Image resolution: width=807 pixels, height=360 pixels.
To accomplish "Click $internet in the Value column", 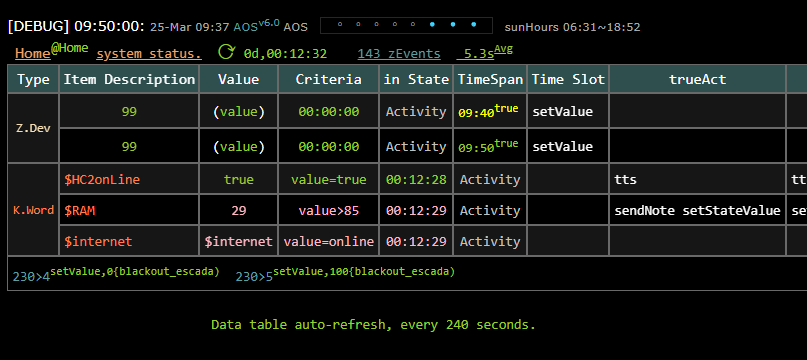I will [238, 241].
